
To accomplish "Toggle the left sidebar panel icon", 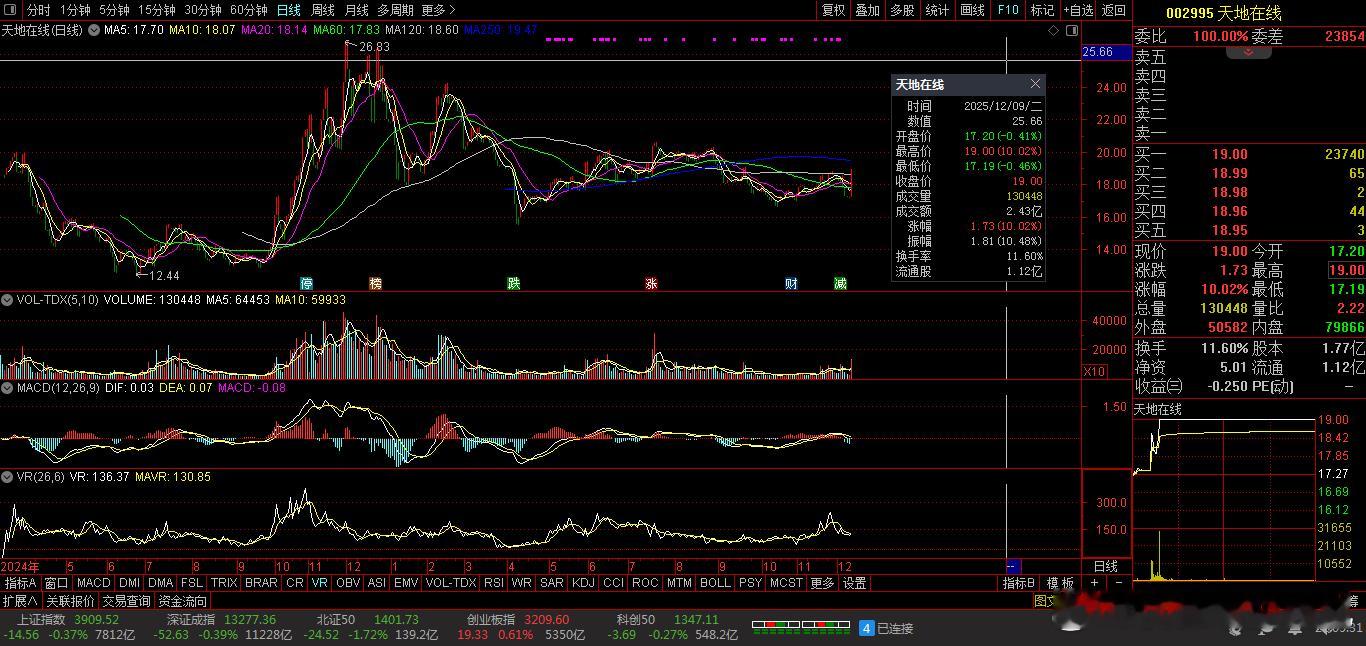I will pos(11,10).
